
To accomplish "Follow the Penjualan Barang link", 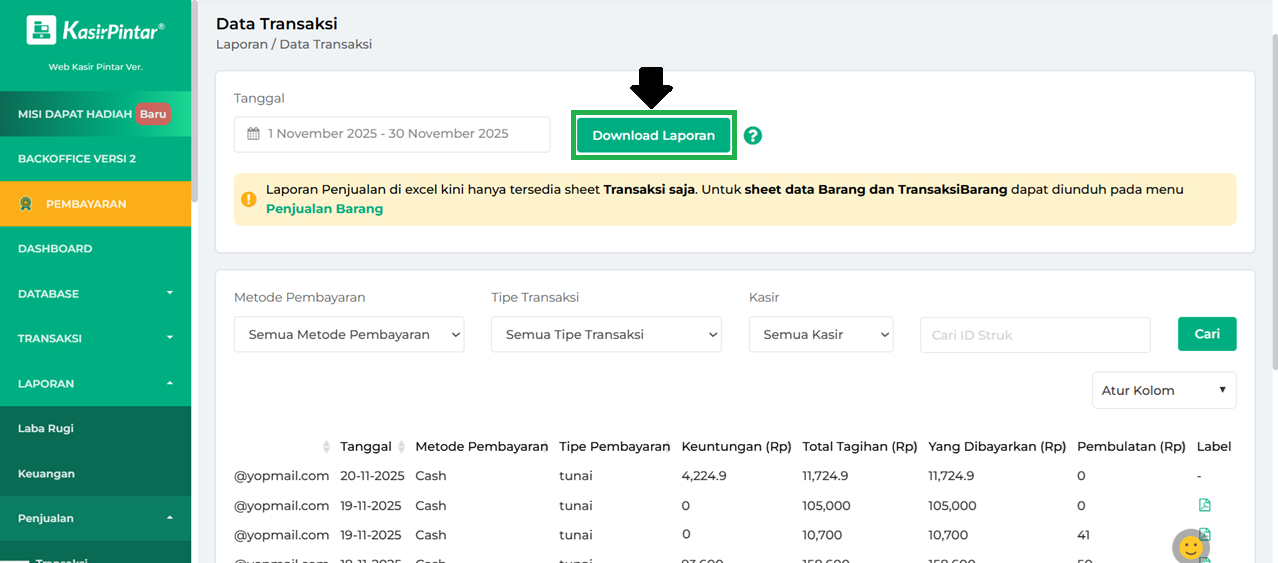I will click(x=324, y=209).
